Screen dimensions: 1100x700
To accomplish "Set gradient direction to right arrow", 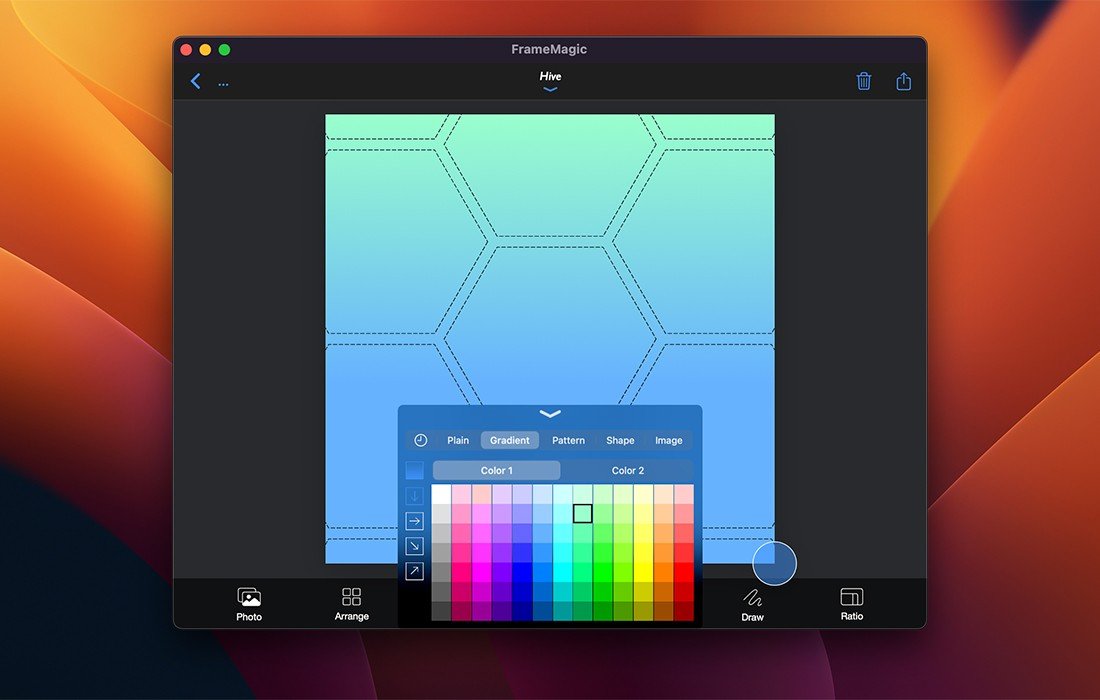I will 414,521.
